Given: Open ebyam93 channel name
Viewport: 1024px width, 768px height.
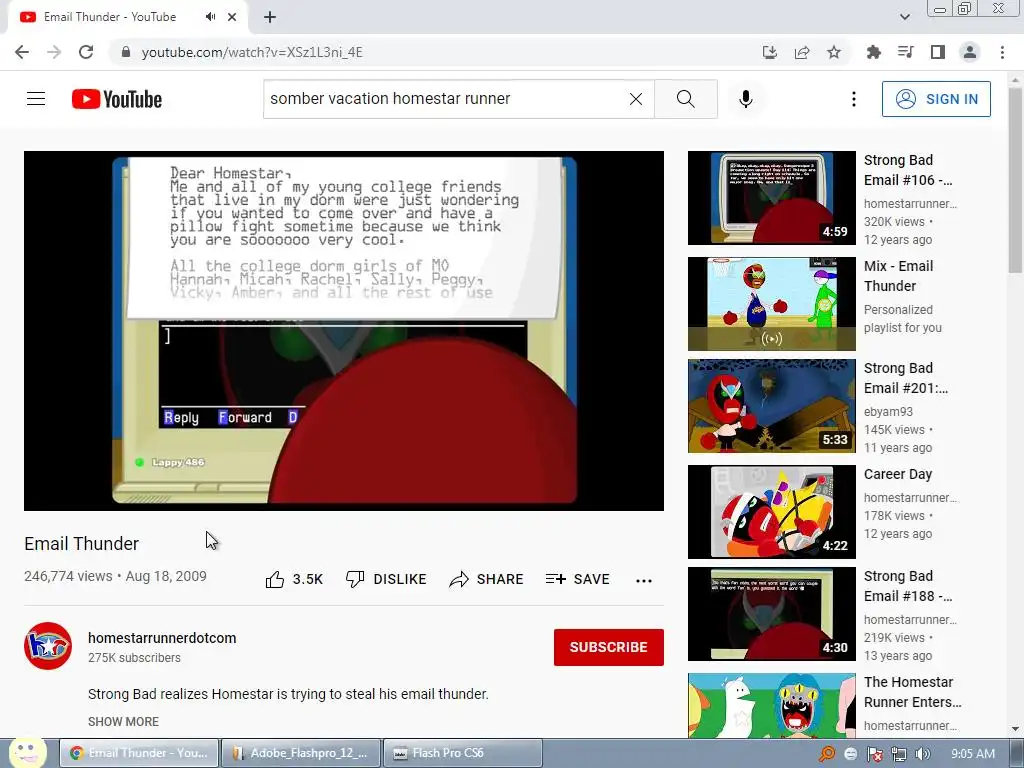Looking at the screenshot, I should click(888, 411).
